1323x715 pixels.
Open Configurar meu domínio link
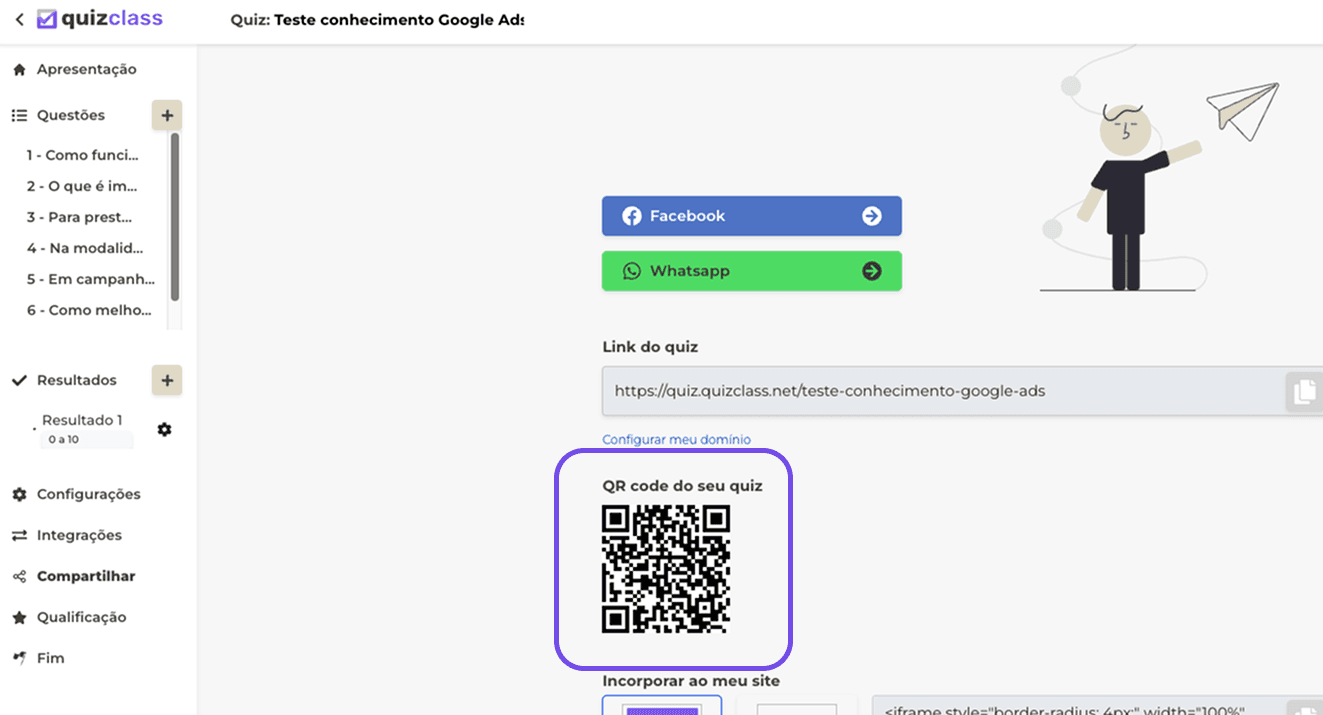676,440
